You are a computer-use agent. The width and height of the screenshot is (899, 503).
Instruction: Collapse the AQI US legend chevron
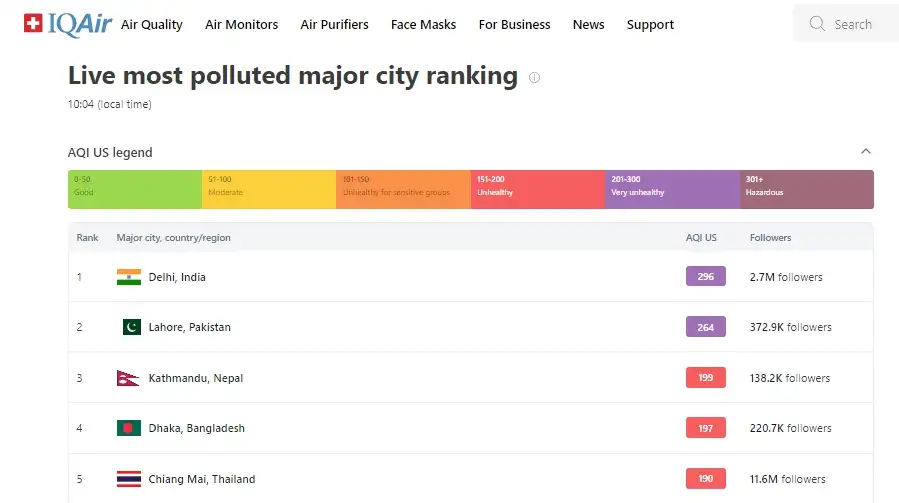865,152
